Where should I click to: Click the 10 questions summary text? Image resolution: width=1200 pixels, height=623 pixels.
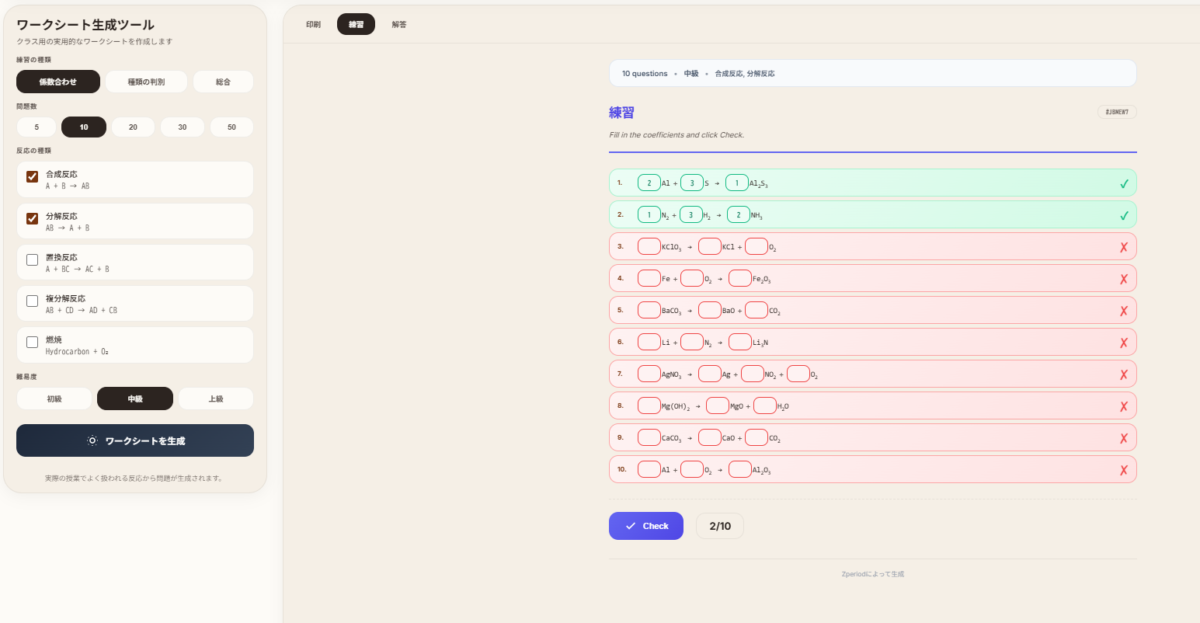tap(645, 74)
